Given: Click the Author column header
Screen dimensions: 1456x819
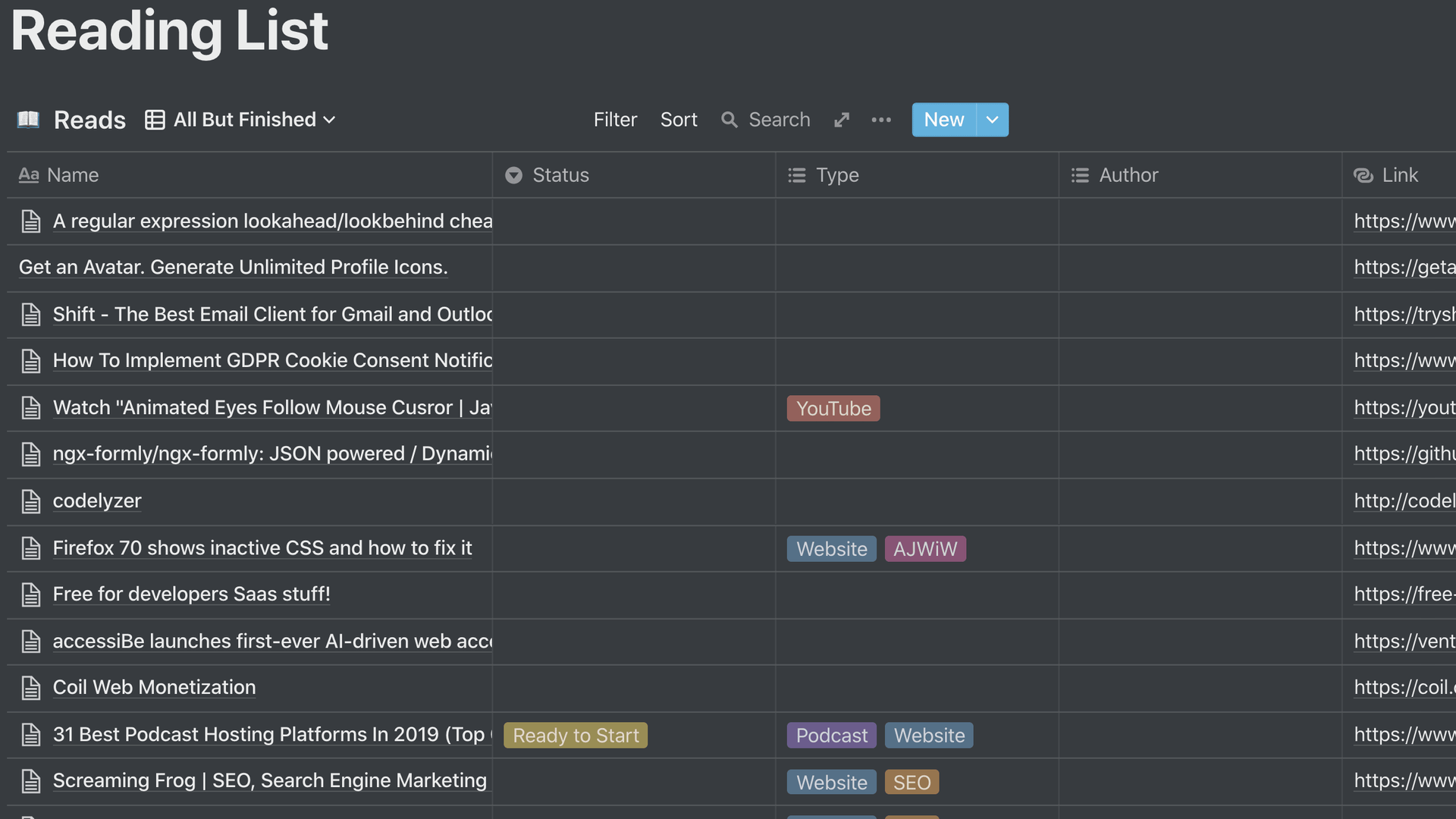Looking at the screenshot, I should point(1128,175).
